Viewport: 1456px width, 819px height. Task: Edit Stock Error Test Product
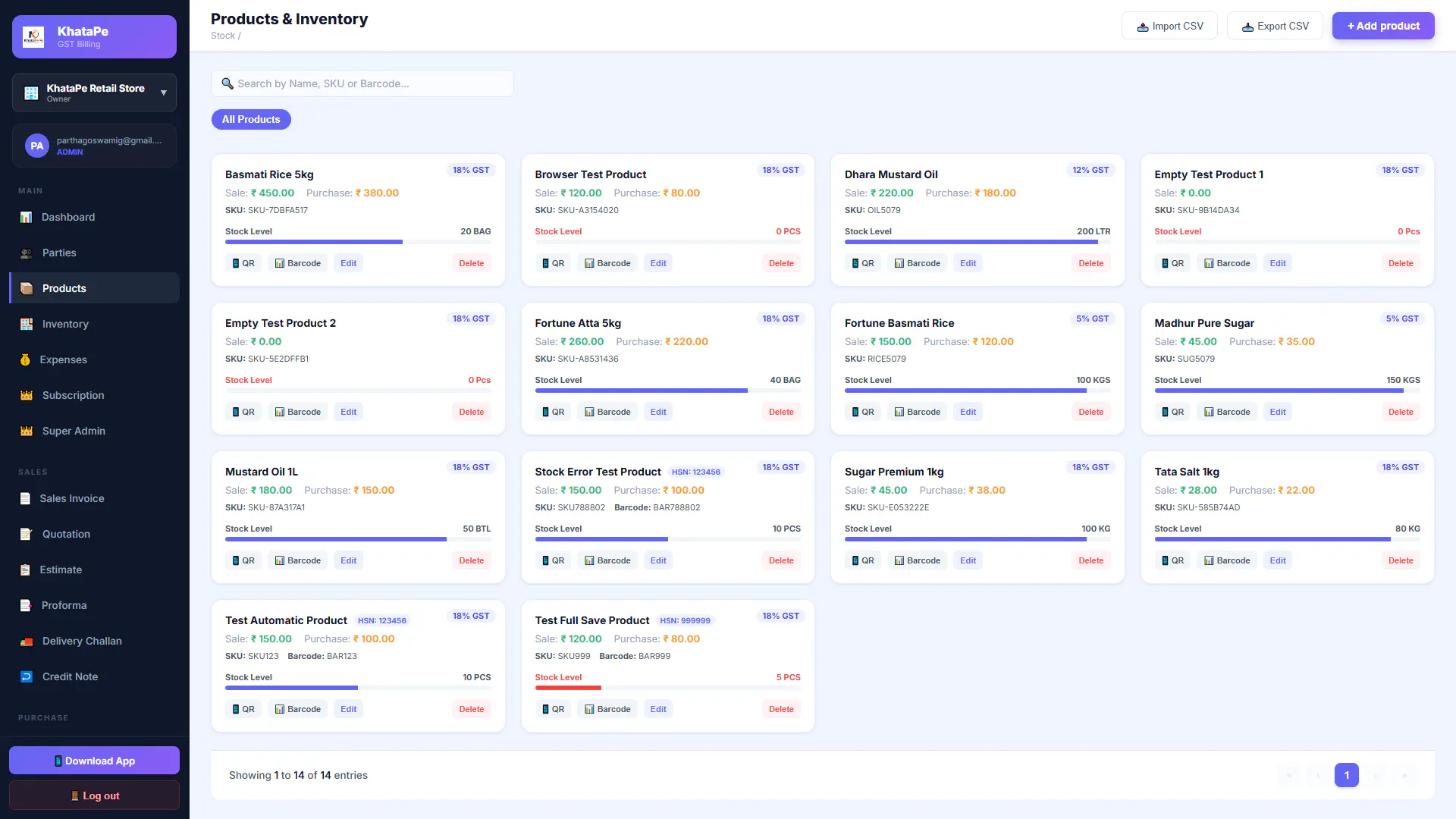pos(658,560)
